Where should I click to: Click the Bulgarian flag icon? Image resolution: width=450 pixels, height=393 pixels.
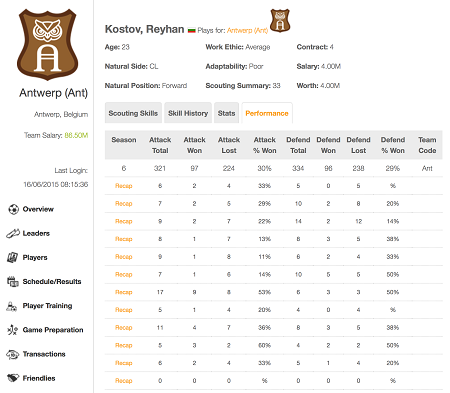click(191, 30)
